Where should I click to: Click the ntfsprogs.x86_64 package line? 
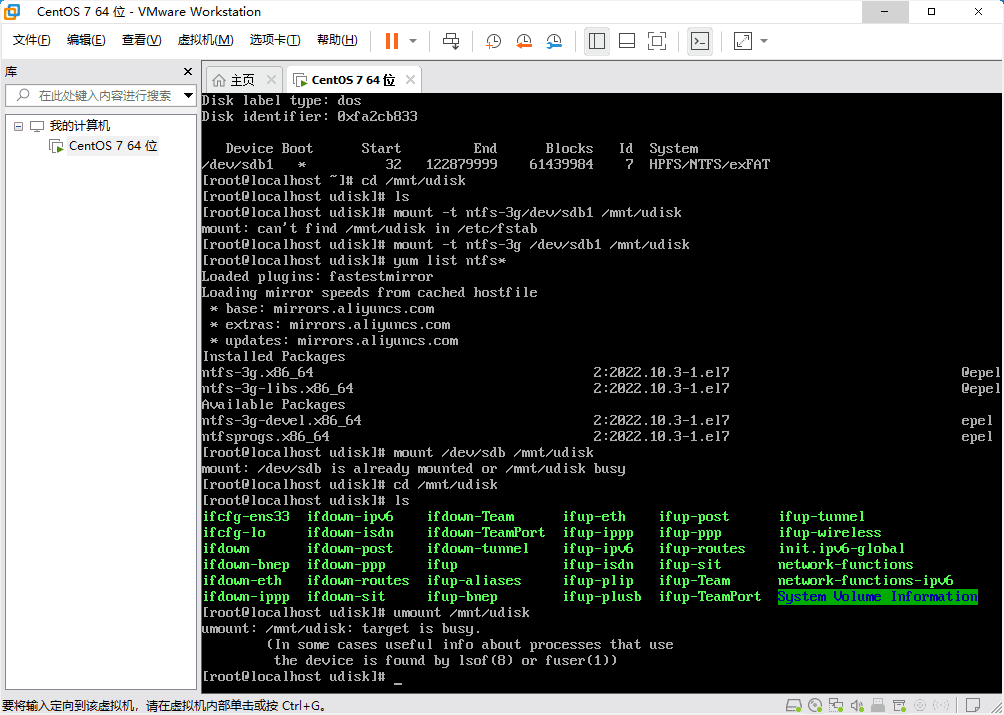click(x=266, y=437)
